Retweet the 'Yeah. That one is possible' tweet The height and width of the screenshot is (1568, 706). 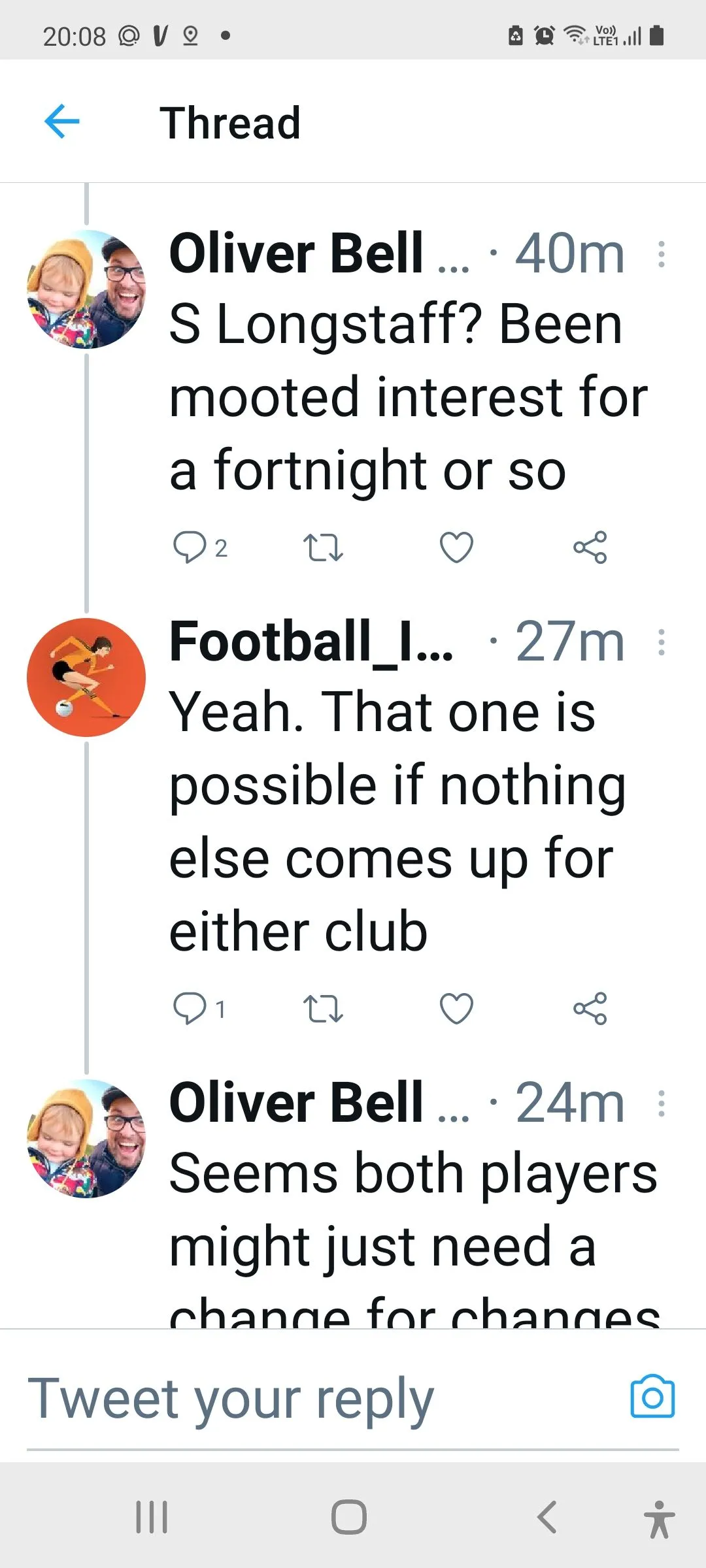point(323,1008)
